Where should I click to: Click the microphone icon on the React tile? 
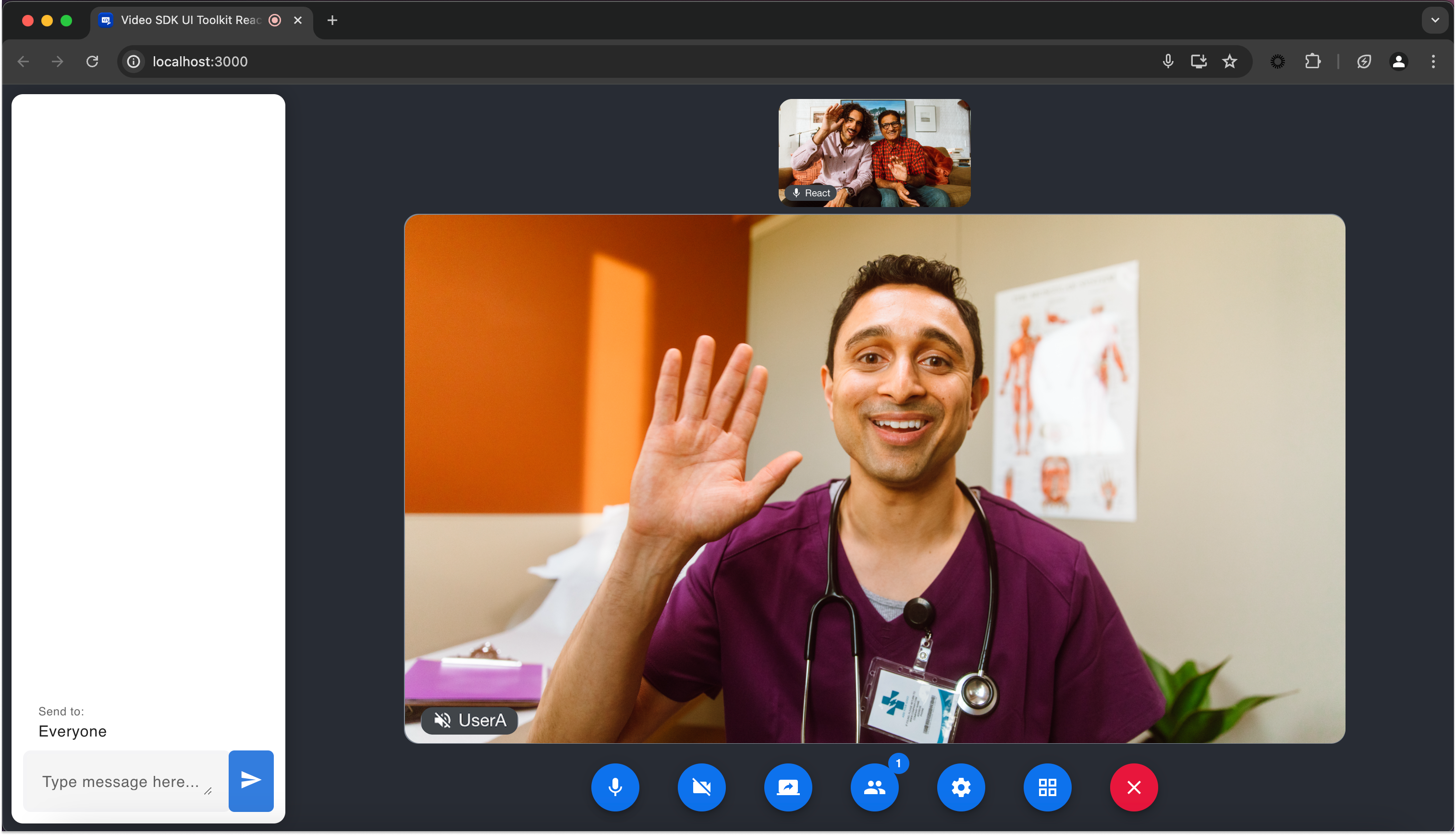pyautogui.click(x=797, y=193)
